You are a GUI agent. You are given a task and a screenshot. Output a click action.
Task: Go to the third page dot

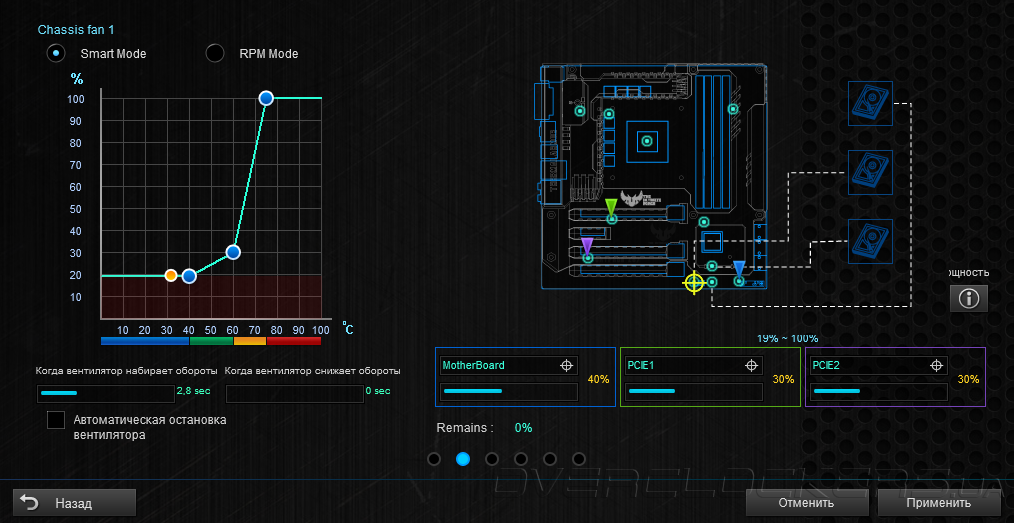491,459
